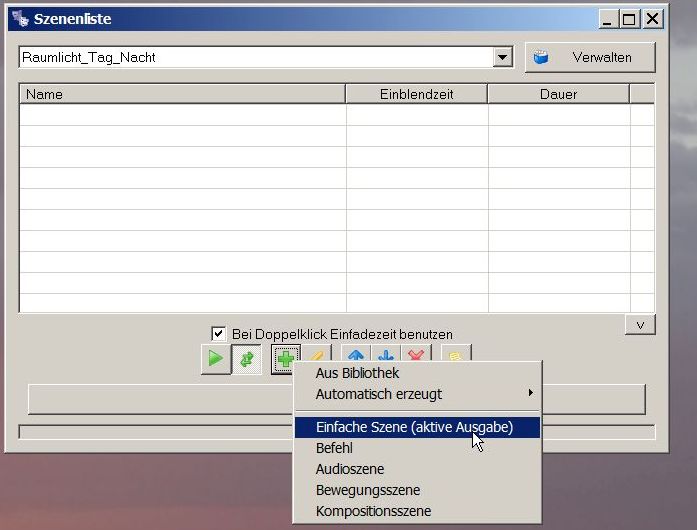The height and width of the screenshot is (530, 697).
Task: Open the Raumlicht_Tag_Nacht dropdown arrow
Action: click(x=503, y=58)
